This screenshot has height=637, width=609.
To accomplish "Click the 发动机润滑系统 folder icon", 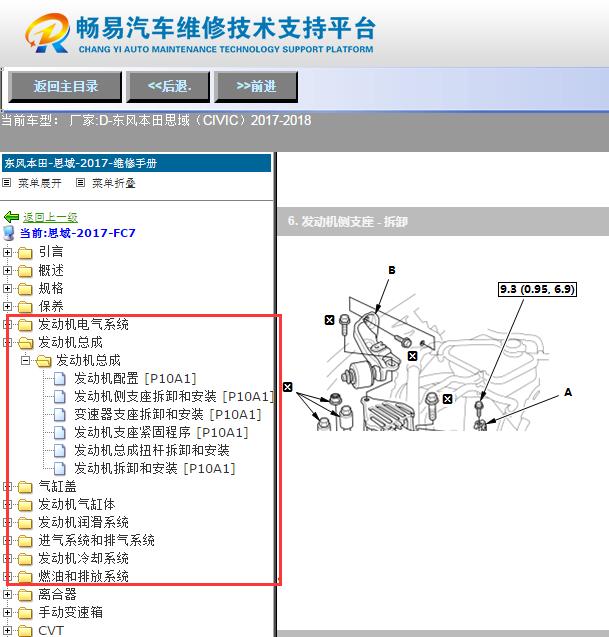I will 25,522.
